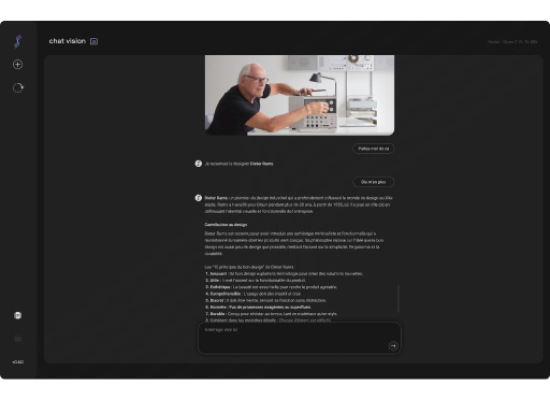
Task: Click the dimmed icon above the version label
Action: pyautogui.click(x=18, y=339)
